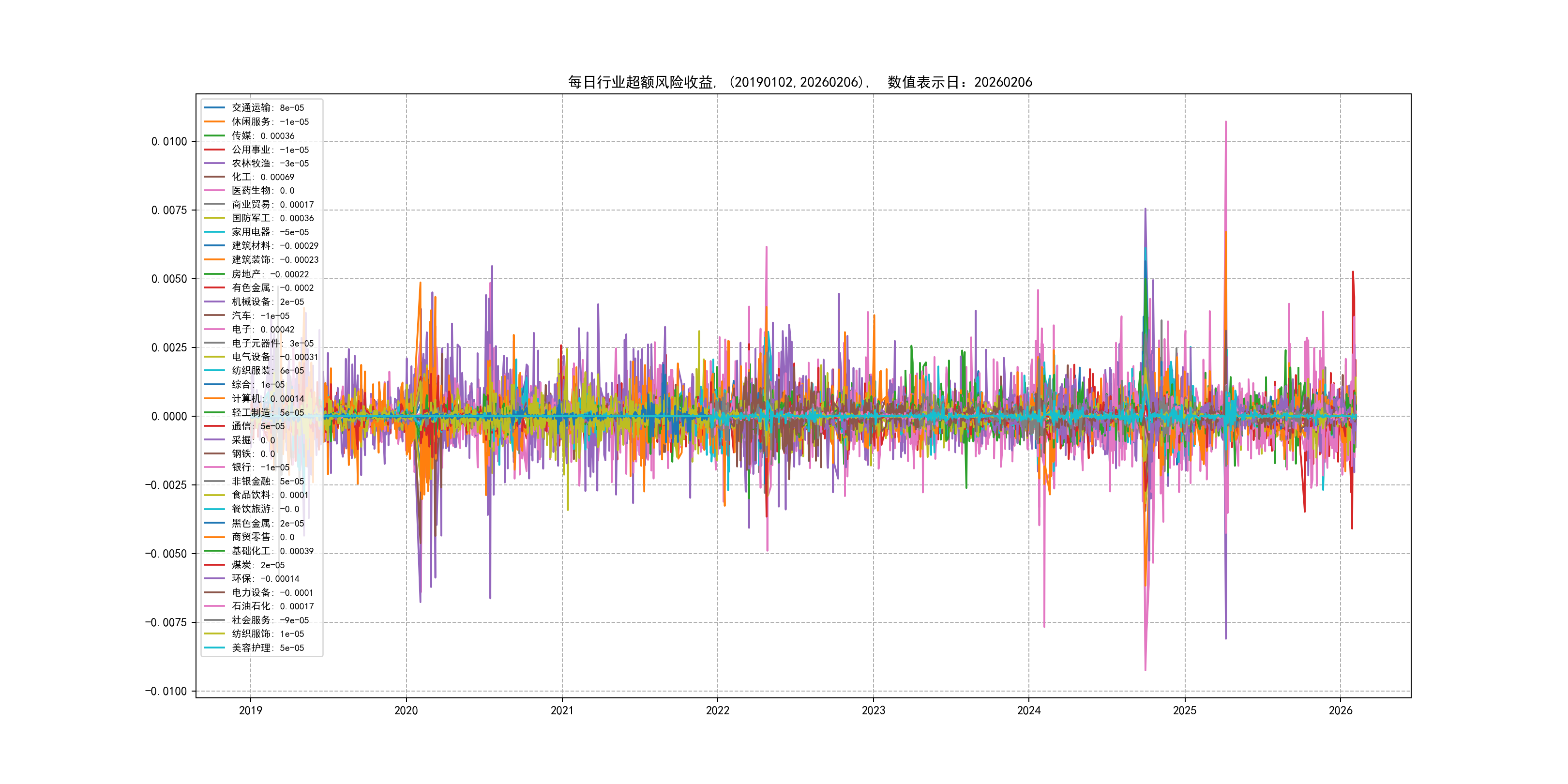Viewport: 1568px width, 784px height.
Task: Select the 石油石化 legend entry
Action: (x=272, y=606)
